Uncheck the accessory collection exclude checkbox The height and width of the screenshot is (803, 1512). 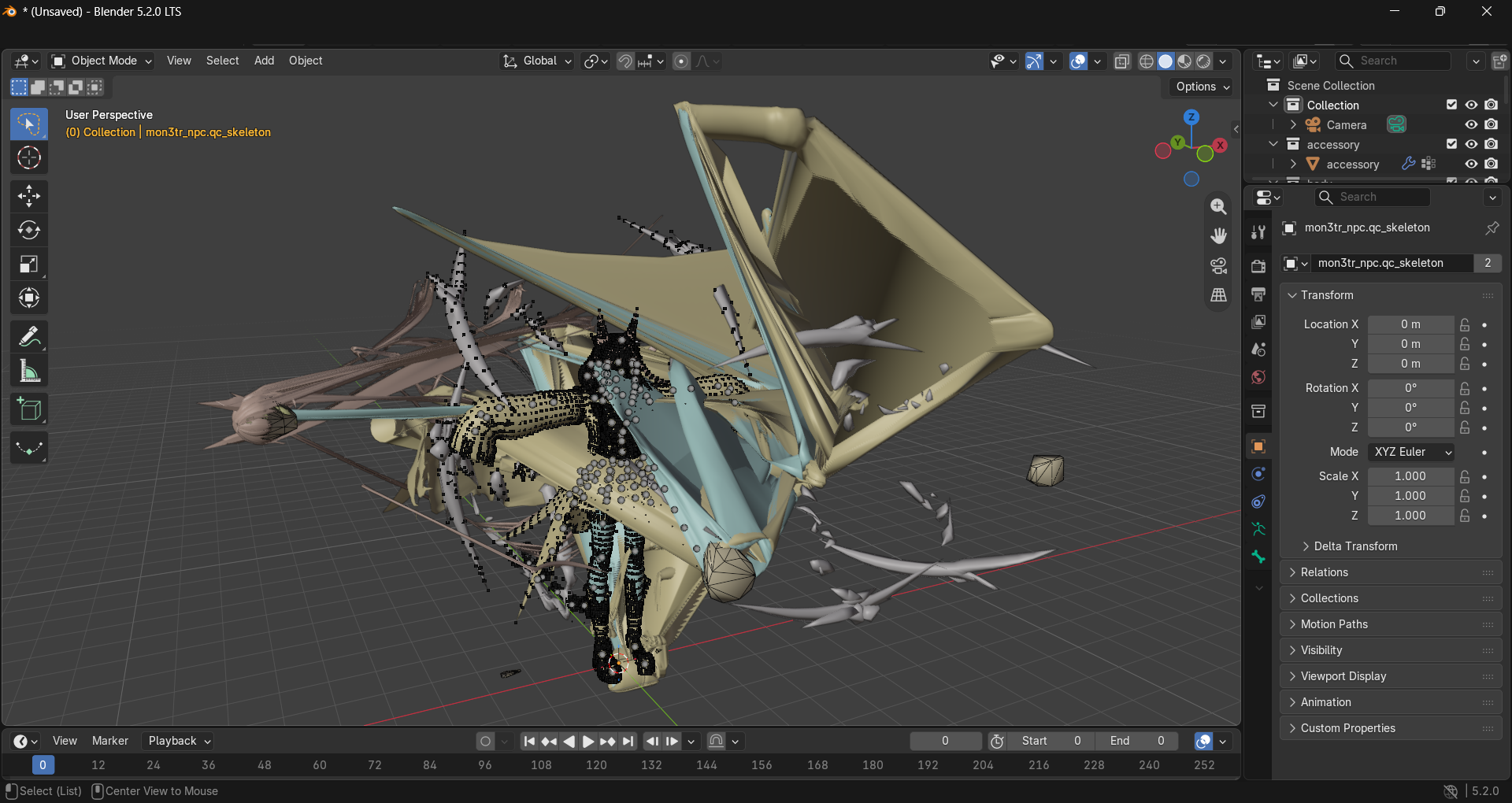[x=1451, y=144]
